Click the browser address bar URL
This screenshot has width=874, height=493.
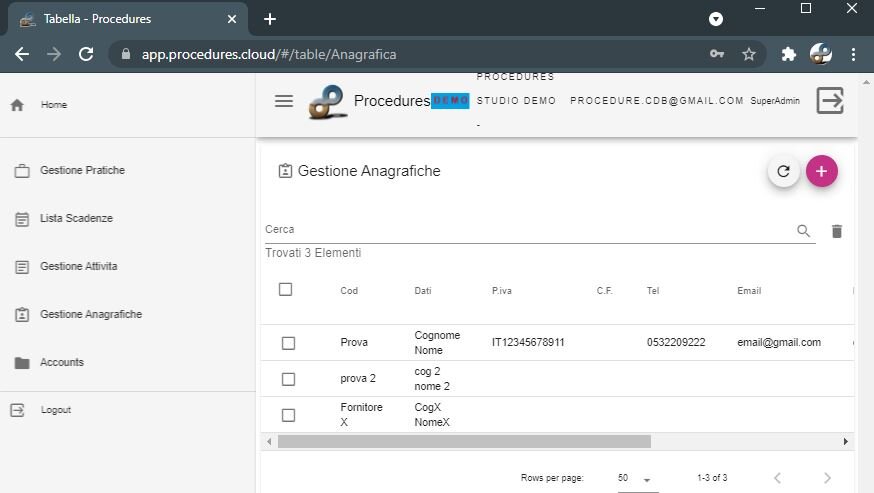(x=269, y=54)
